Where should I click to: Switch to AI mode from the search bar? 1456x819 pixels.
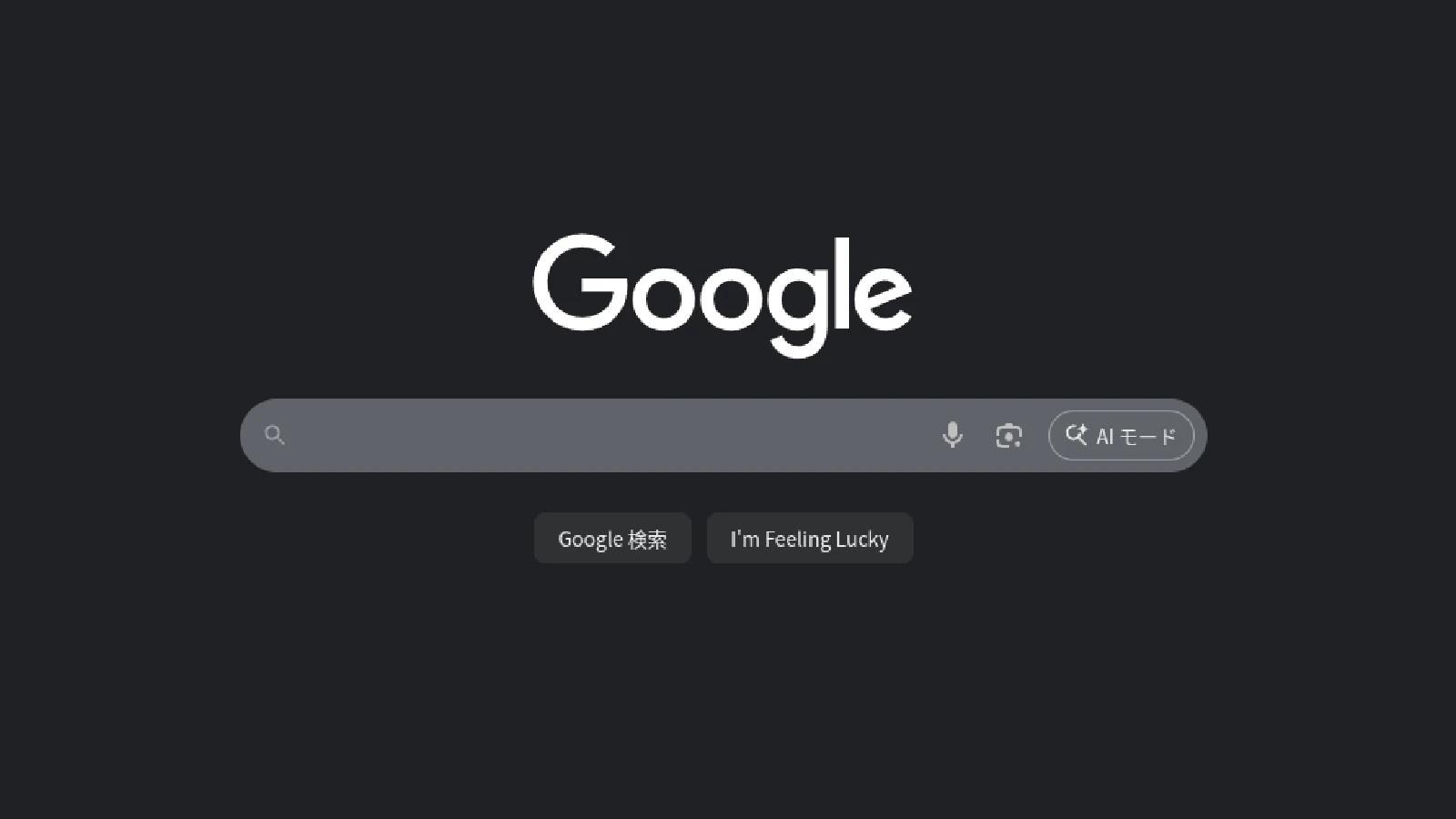coord(1121,435)
